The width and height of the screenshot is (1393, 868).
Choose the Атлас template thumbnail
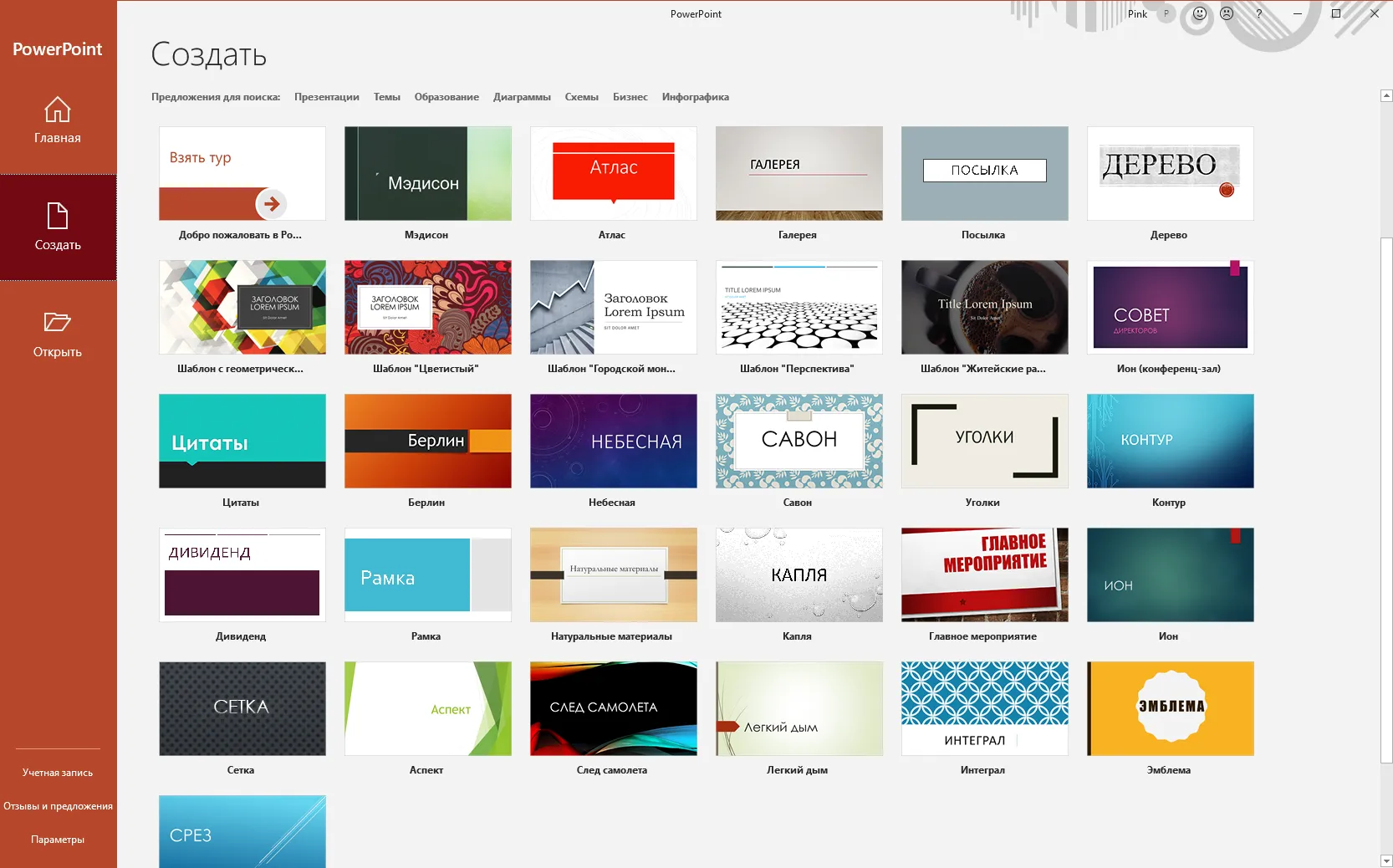click(x=614, y=174)
